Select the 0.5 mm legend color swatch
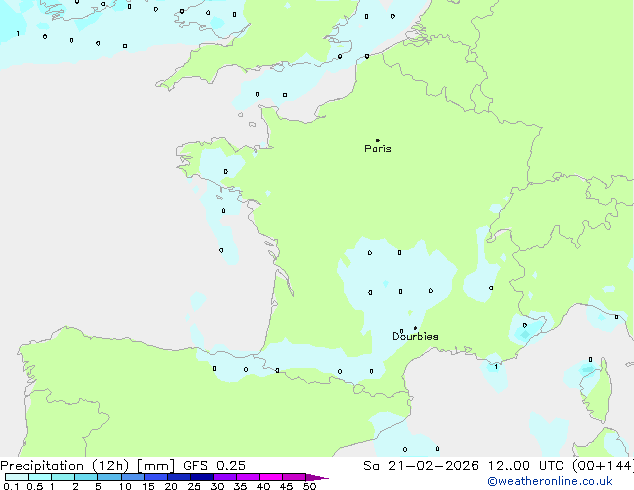The height and width of the screenshot is (490, 634). [40, 477]
